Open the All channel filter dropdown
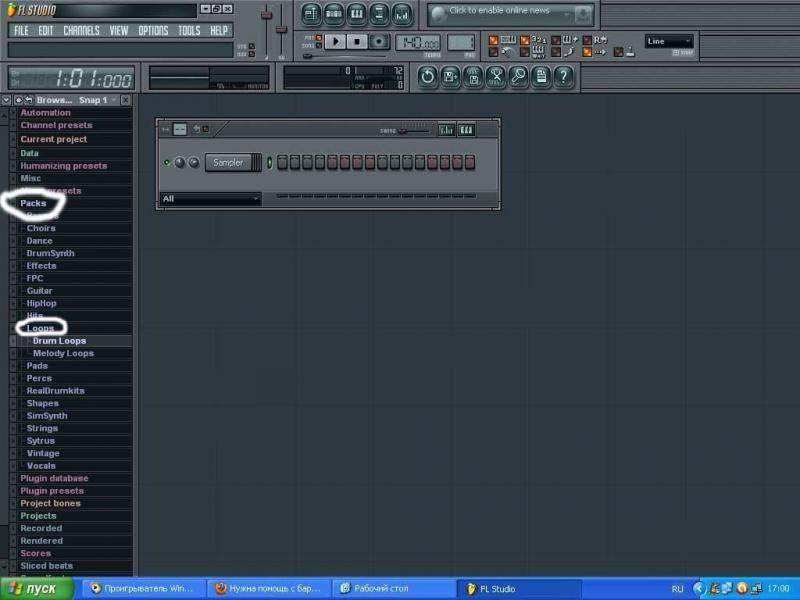This screenshot has width=800, height=600. pos(210,199)
